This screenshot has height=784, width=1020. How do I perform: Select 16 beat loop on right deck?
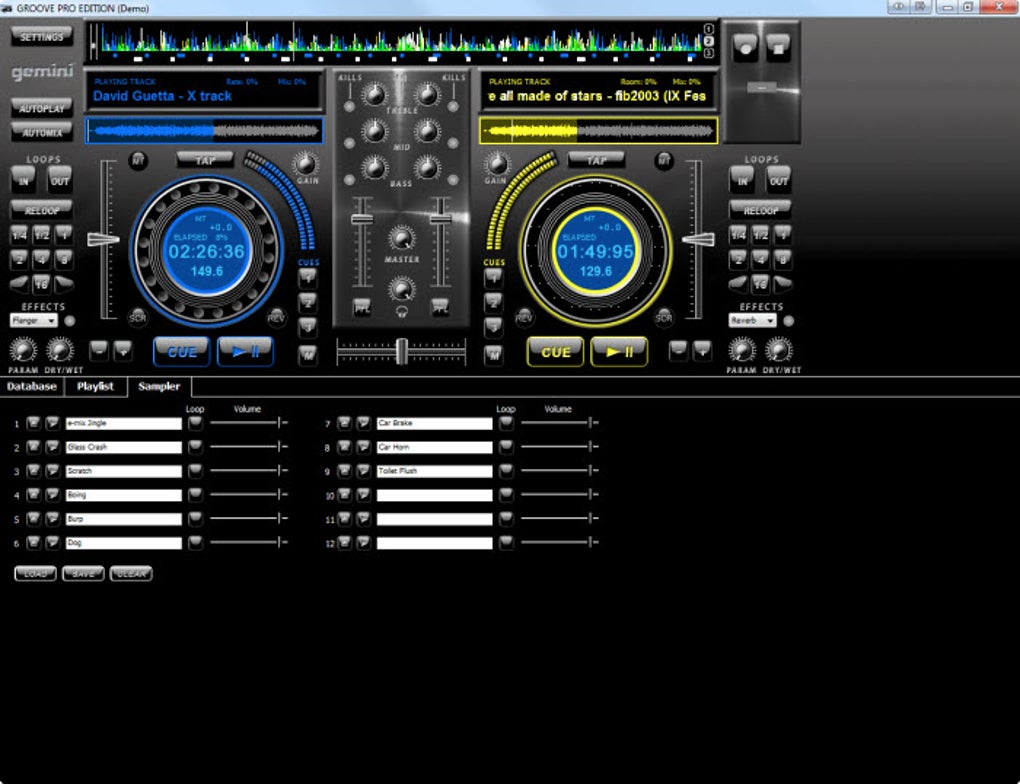760,284
